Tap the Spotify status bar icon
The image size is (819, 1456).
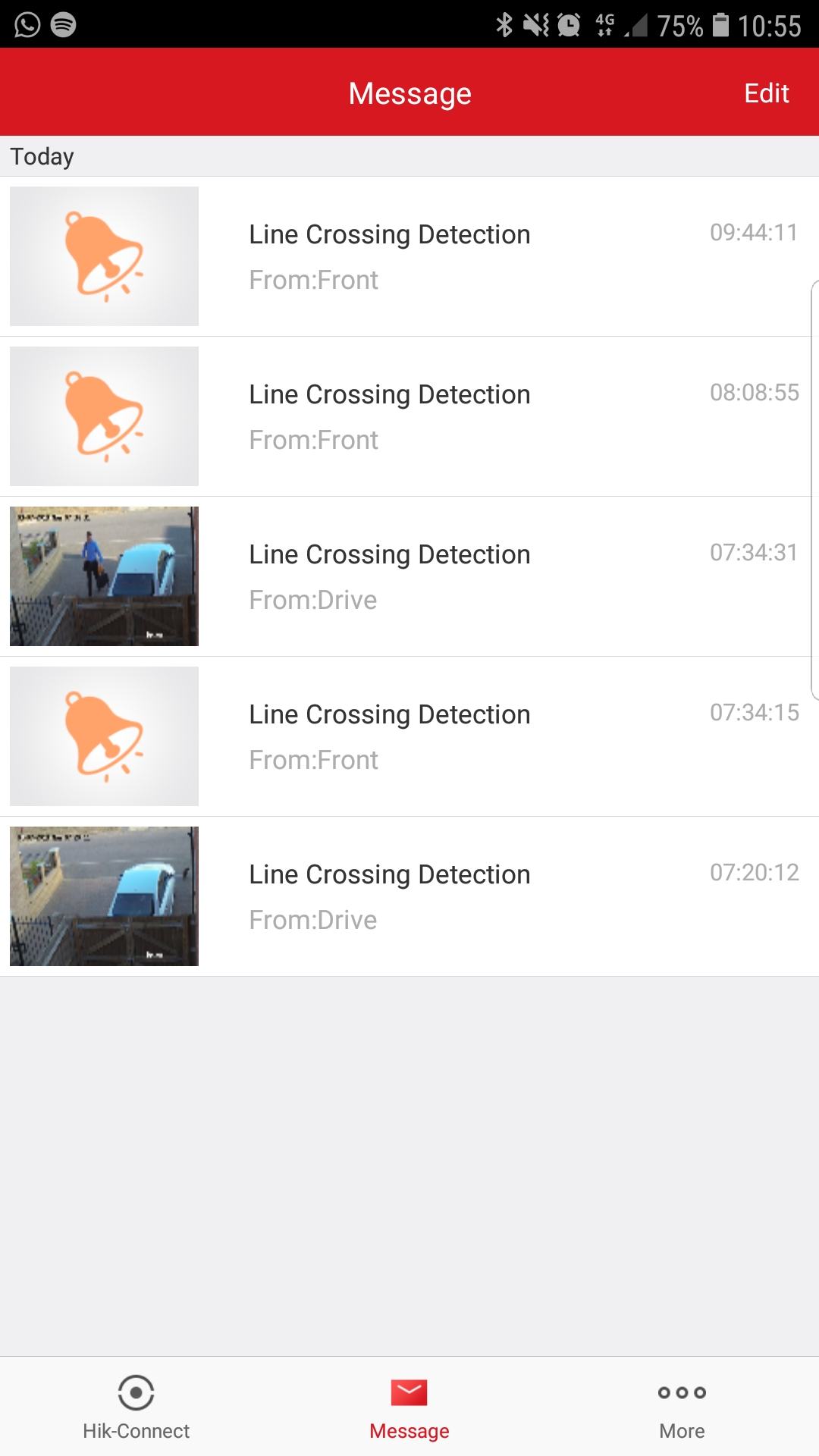63,25
